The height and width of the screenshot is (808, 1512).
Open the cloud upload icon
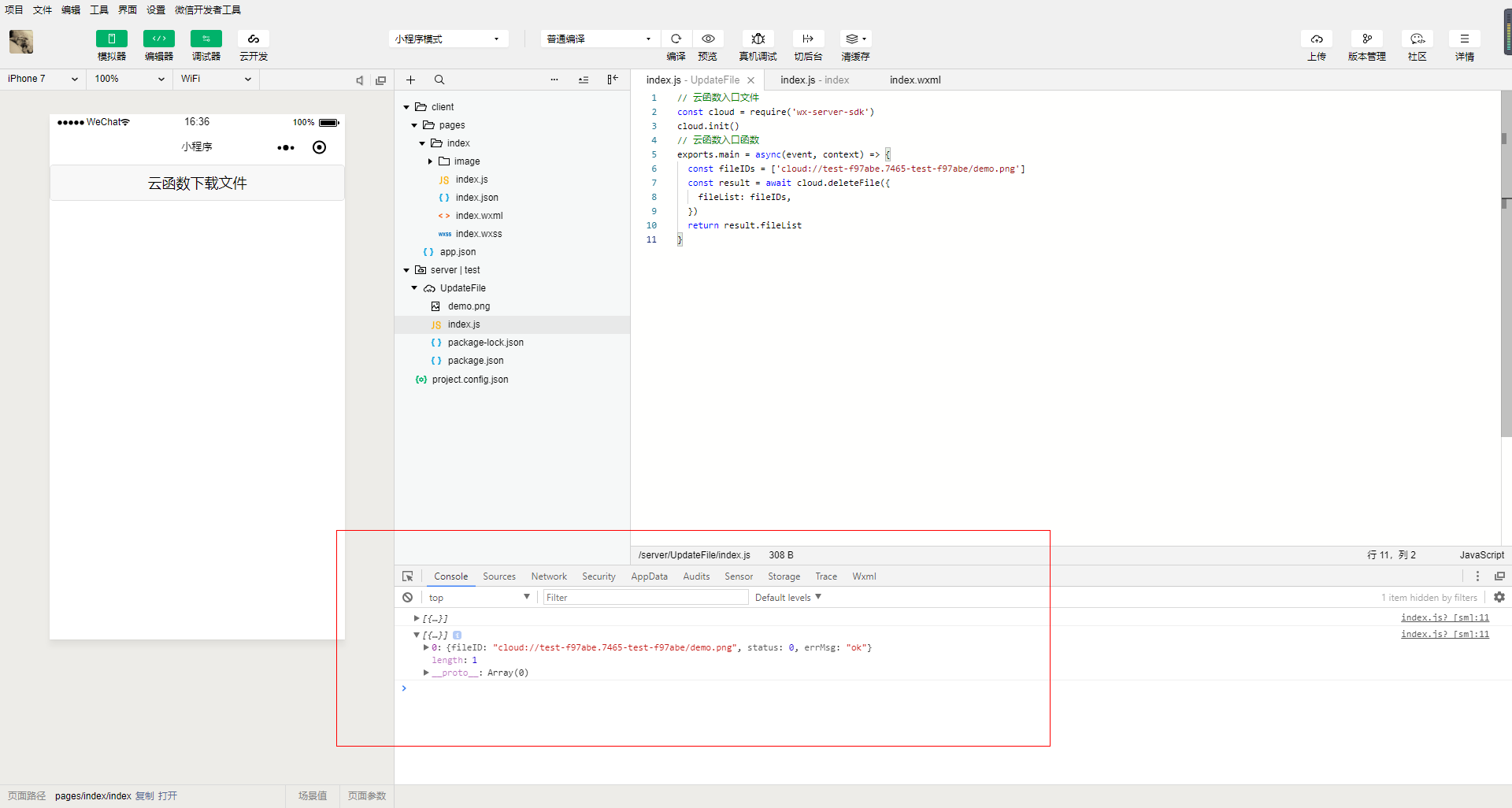1316,39
